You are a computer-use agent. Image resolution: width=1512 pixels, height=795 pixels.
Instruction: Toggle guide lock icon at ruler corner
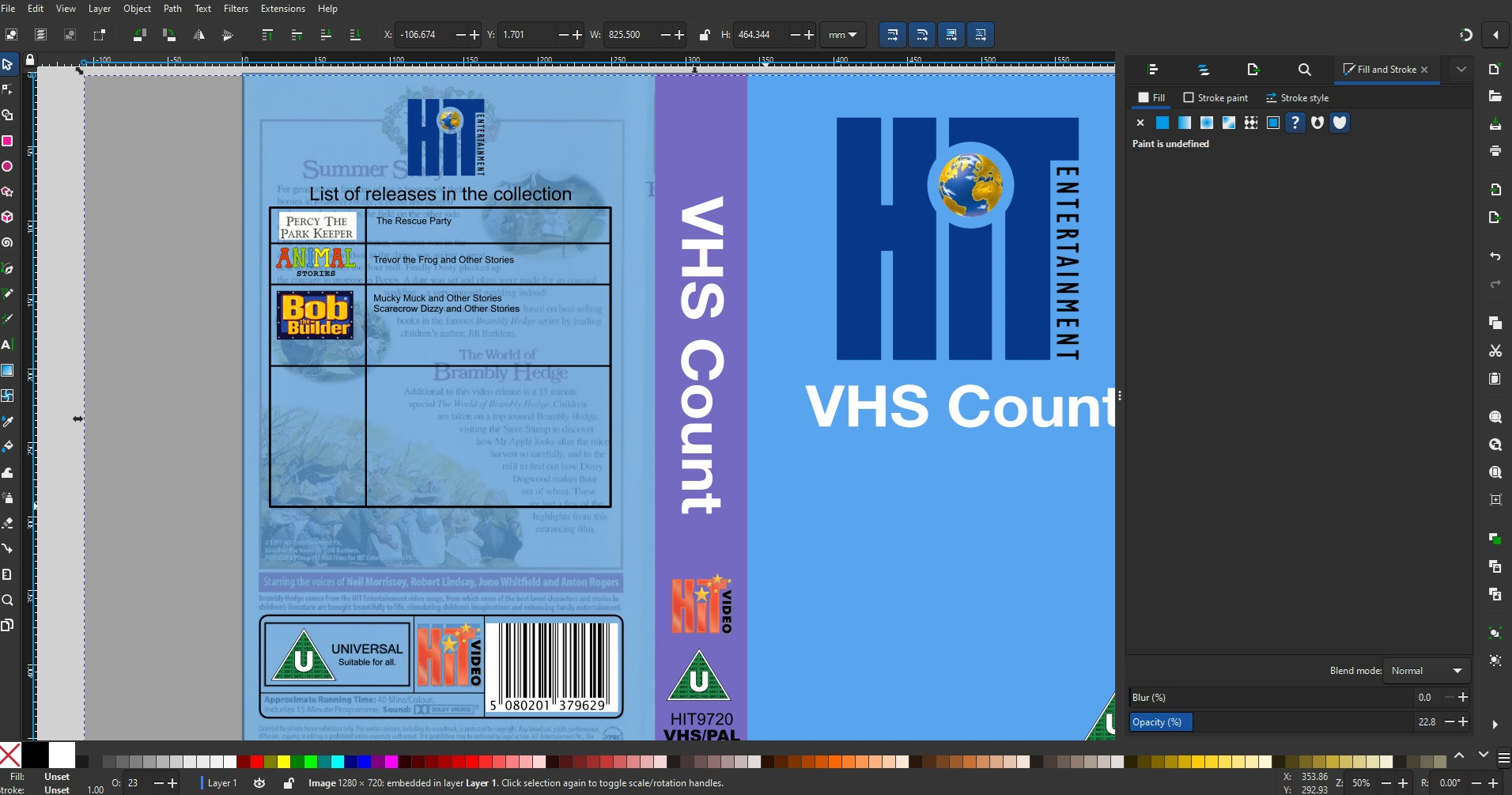pos(30,59)
